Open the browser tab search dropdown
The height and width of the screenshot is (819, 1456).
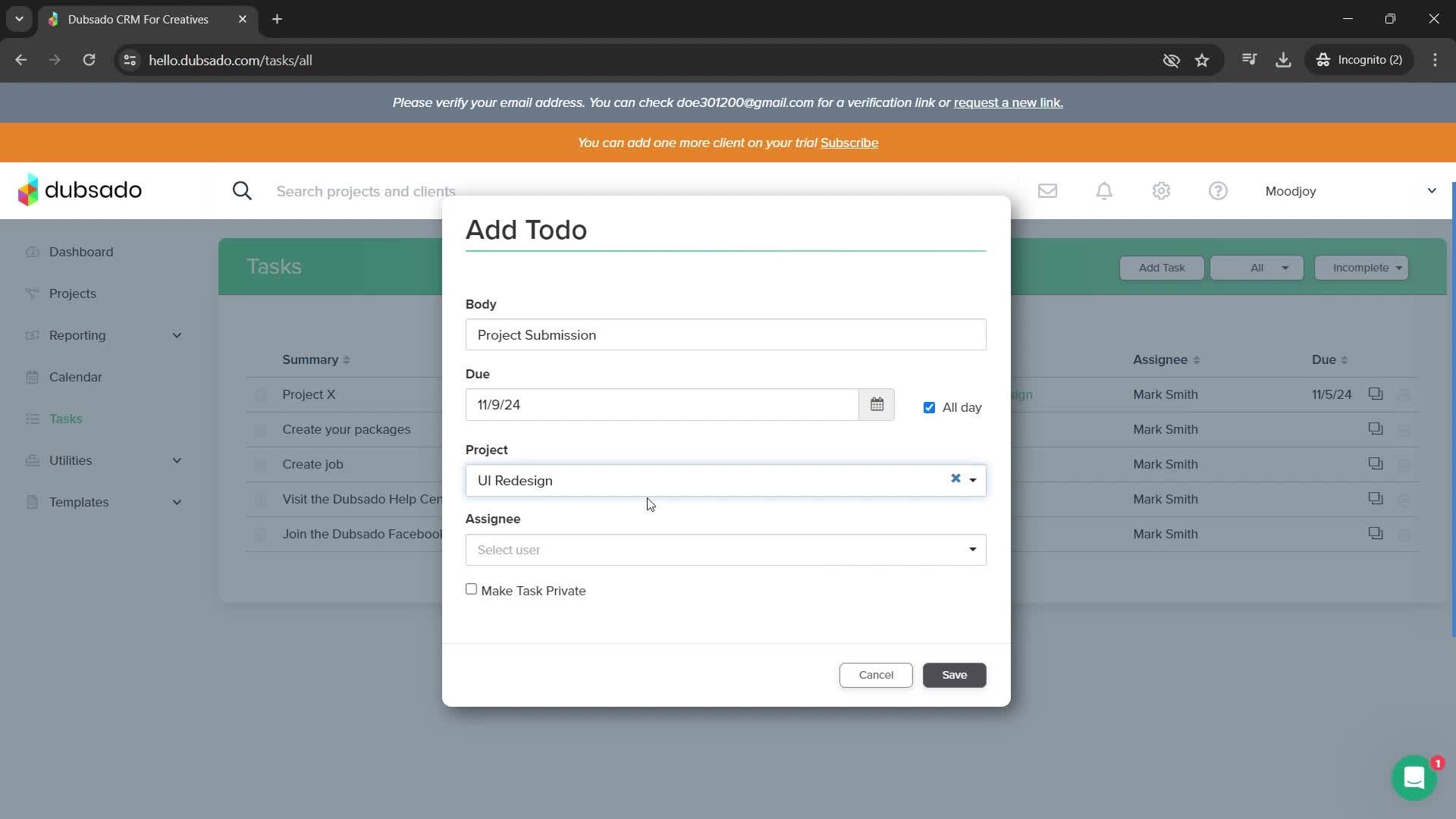19,19
